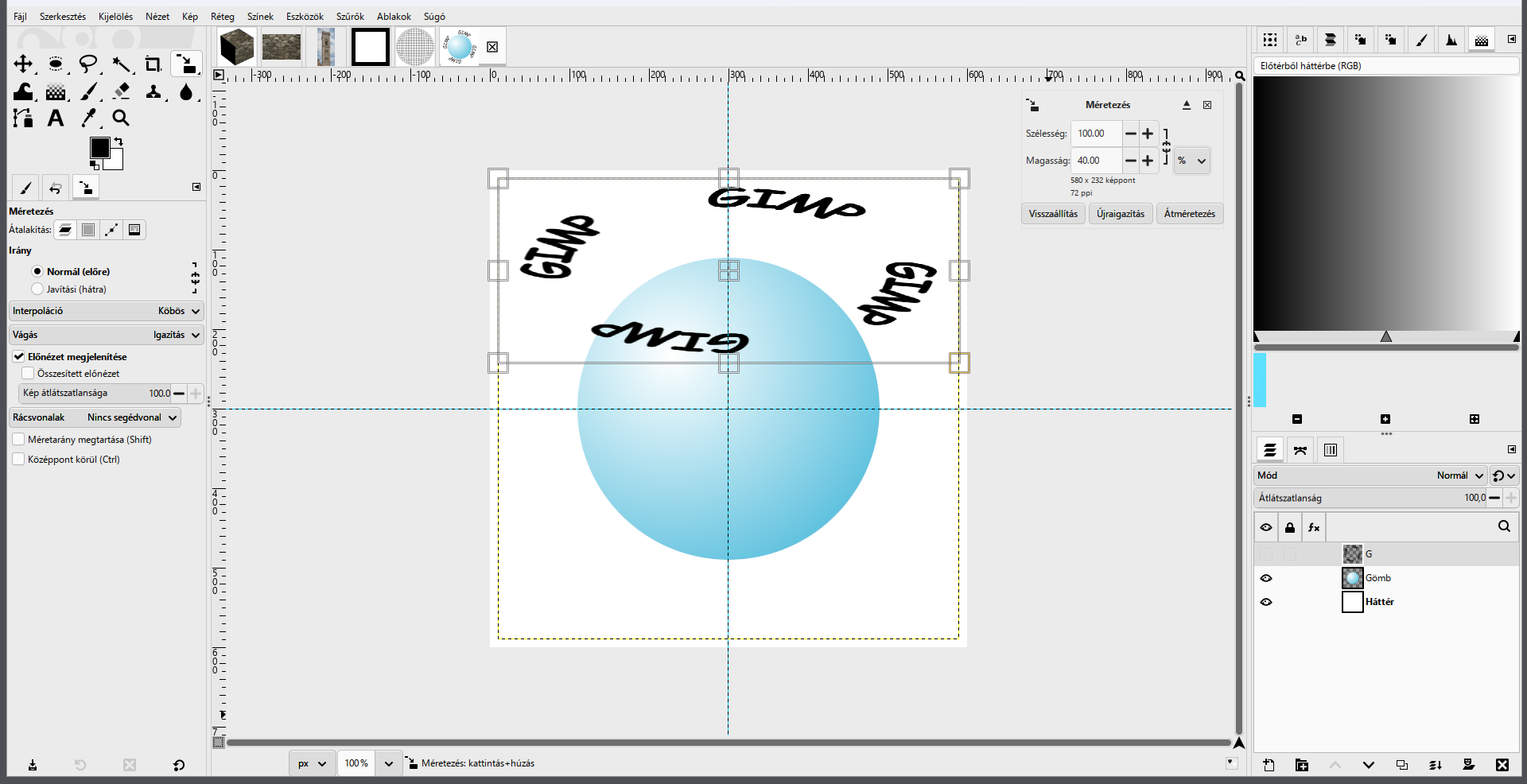Screen dimensions: 1527x784
Task: Select the Clone stamp tool
Action: click(x=153, y=91)
